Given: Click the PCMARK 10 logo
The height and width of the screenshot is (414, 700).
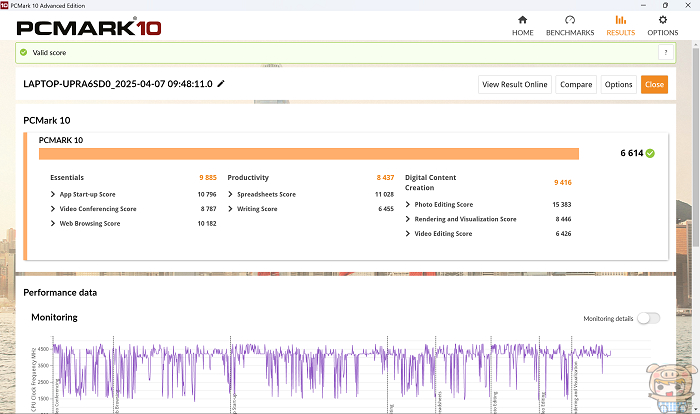Looking at the screenshot, I should pyautogui.click(x=89, y=27).
